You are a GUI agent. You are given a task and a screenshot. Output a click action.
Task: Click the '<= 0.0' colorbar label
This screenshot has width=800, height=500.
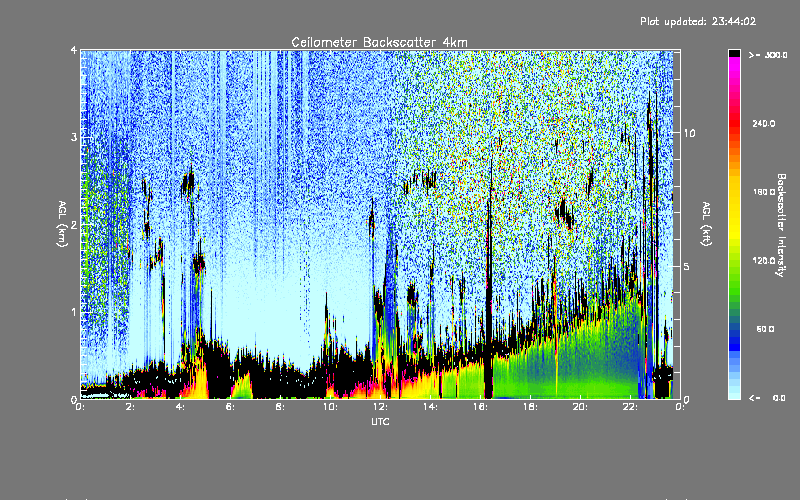(x=767, y=398)
